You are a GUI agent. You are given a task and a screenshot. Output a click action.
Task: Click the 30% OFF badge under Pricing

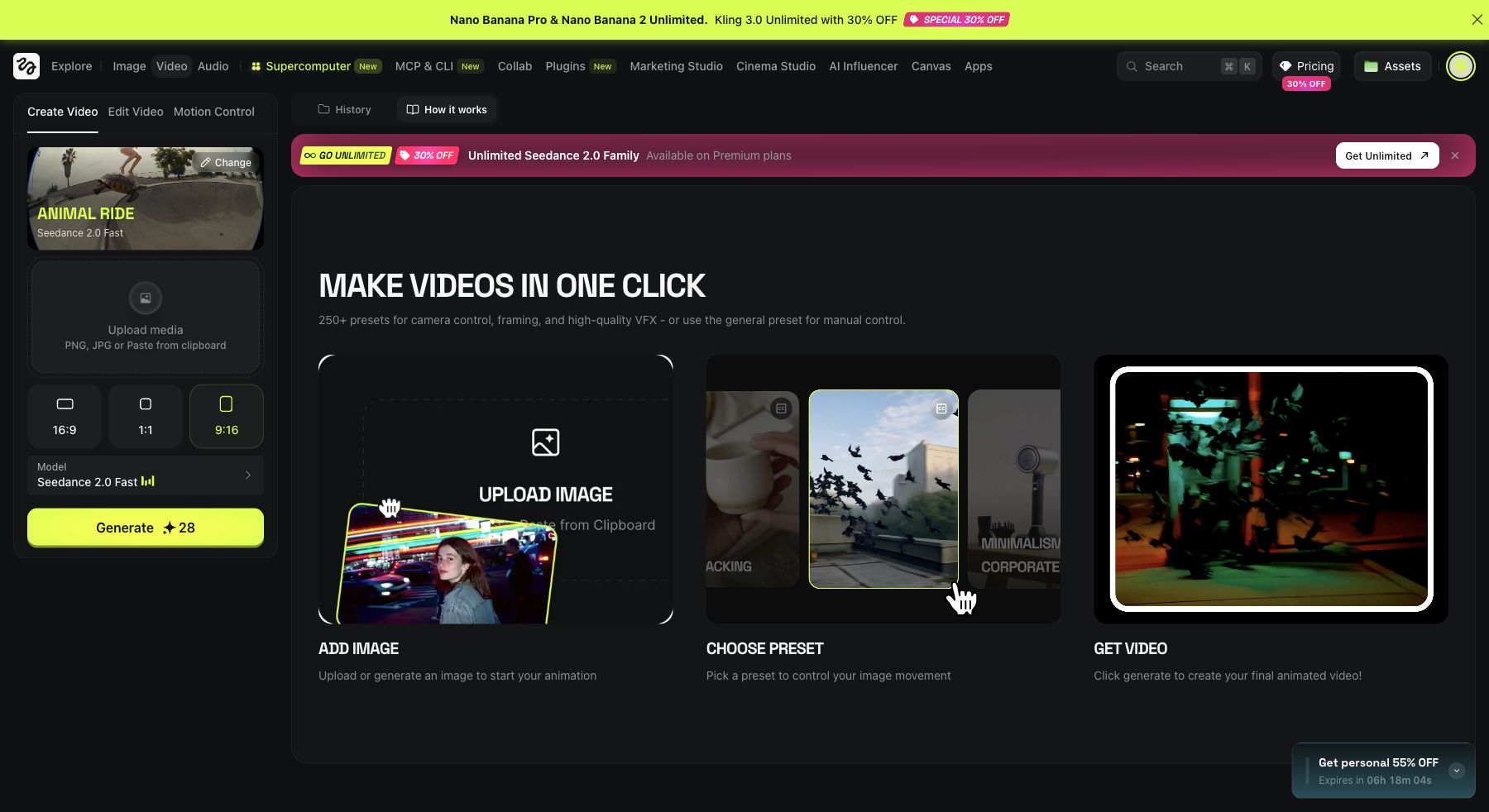tap(1306, 84)
